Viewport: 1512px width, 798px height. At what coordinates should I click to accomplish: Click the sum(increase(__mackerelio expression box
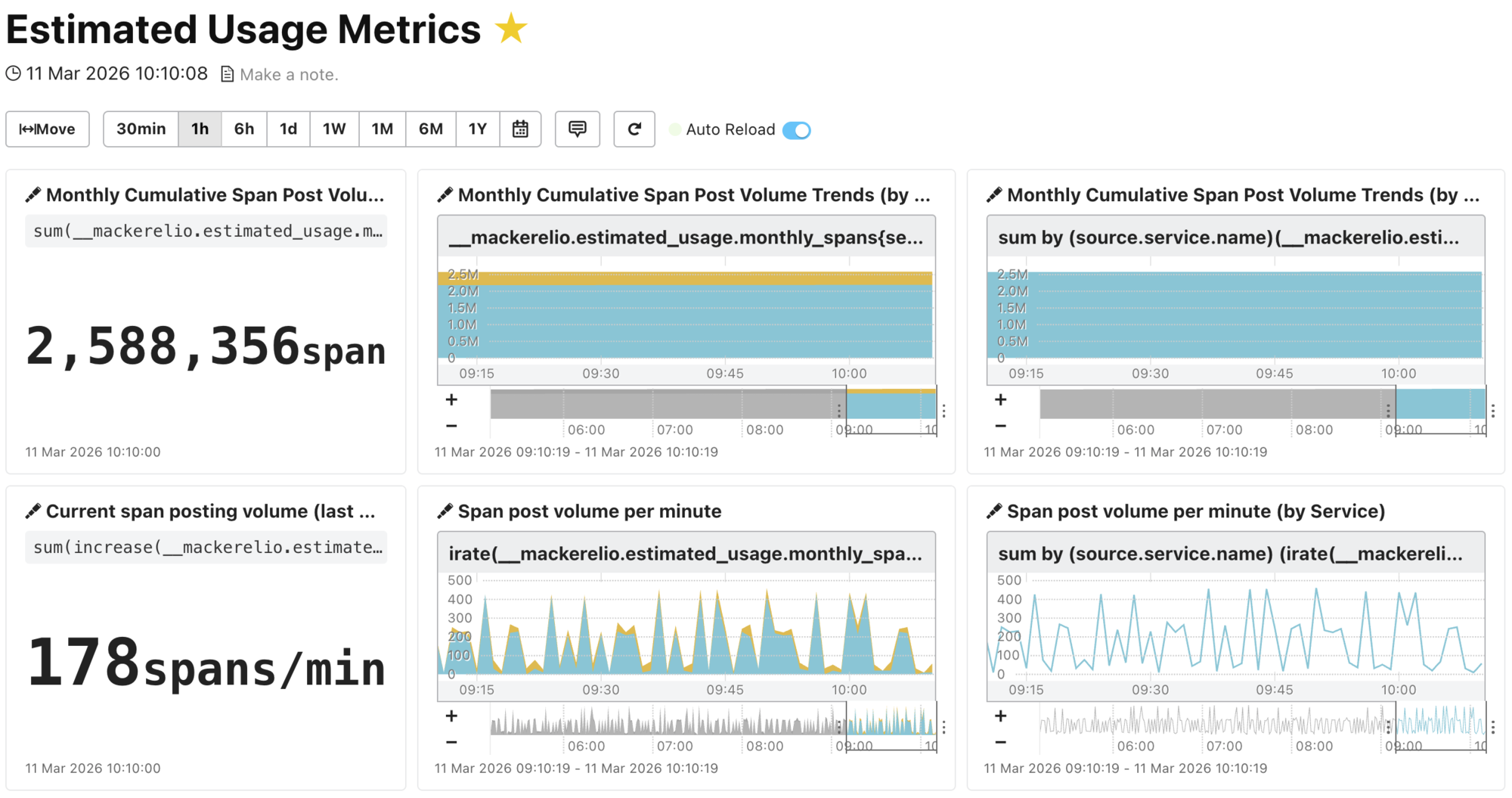tap(206, 547)
